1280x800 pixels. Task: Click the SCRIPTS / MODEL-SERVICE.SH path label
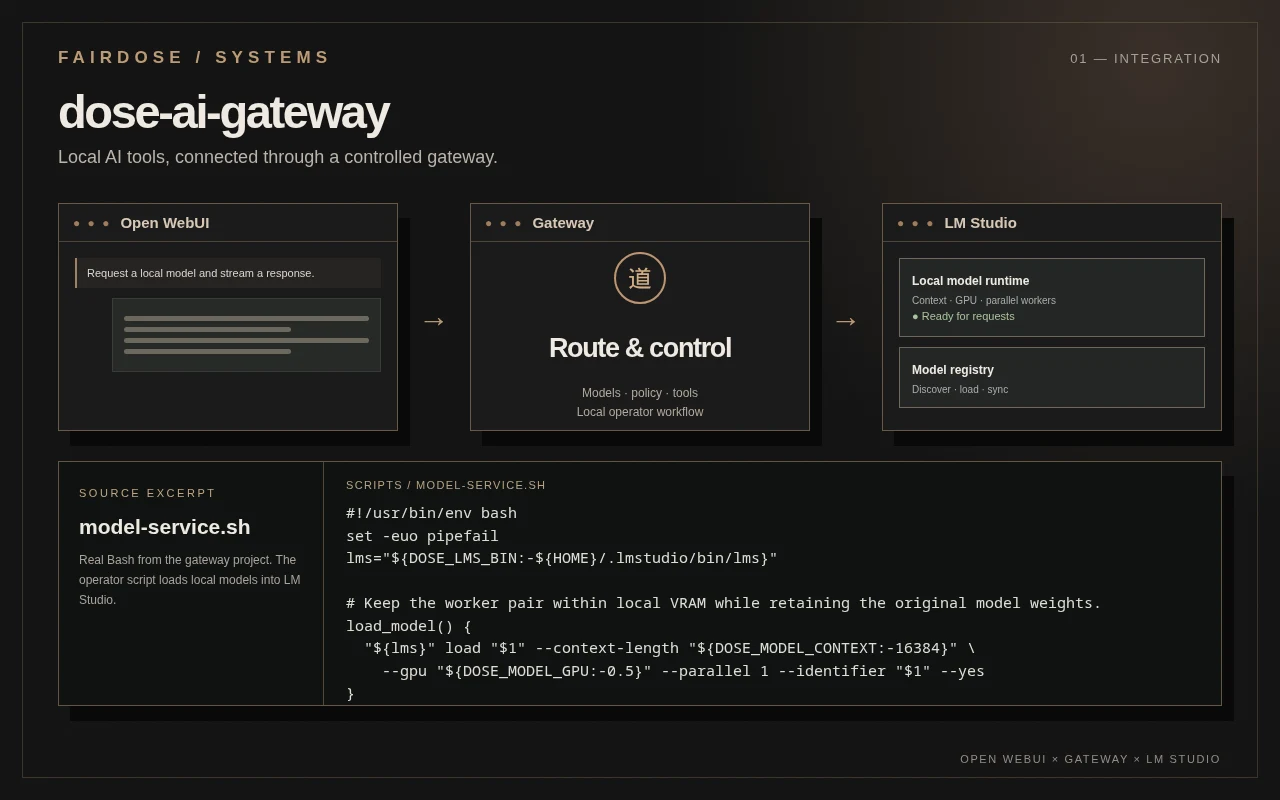446,485
